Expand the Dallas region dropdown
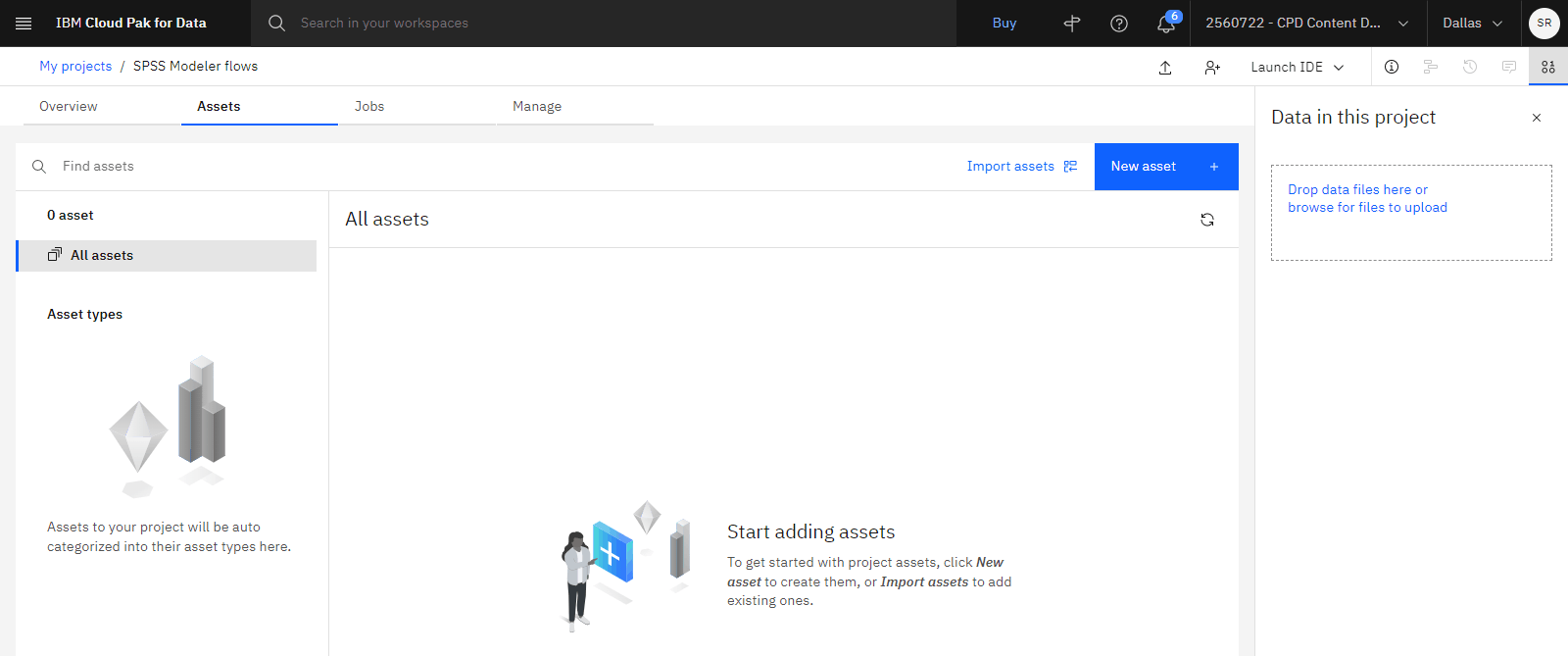The width and height of the screenshot is (1568, 656). click(1472, 24)
